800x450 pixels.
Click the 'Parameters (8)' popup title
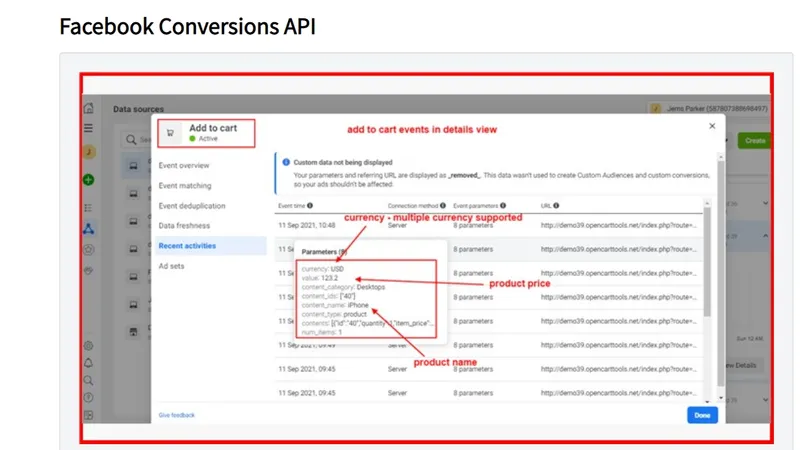tap(324, 252)
